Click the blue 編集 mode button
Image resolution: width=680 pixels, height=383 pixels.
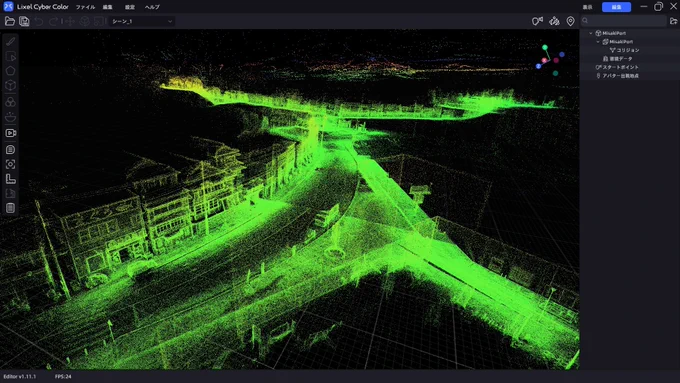(x=616, y=7)
